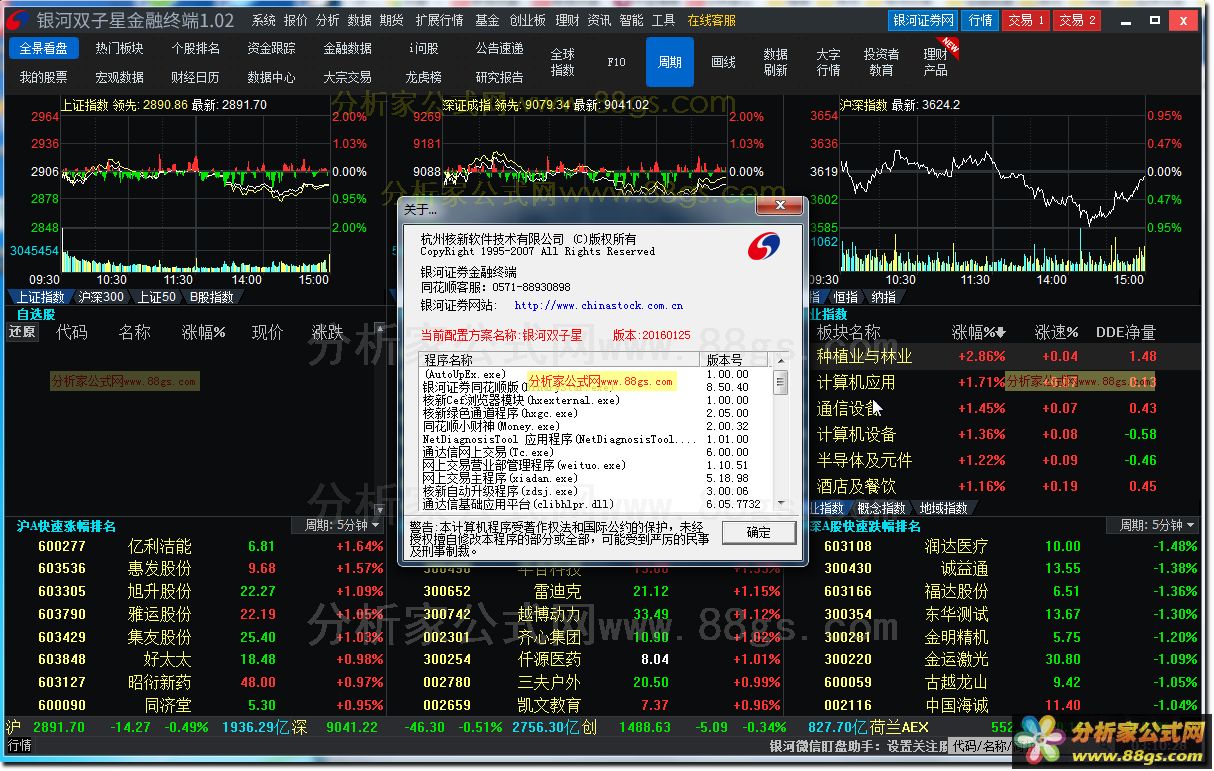Viewport: 1214px width, 771px height.
Task: Select the 亿利洁能 600277 stock row
Action: pos(197,546)
